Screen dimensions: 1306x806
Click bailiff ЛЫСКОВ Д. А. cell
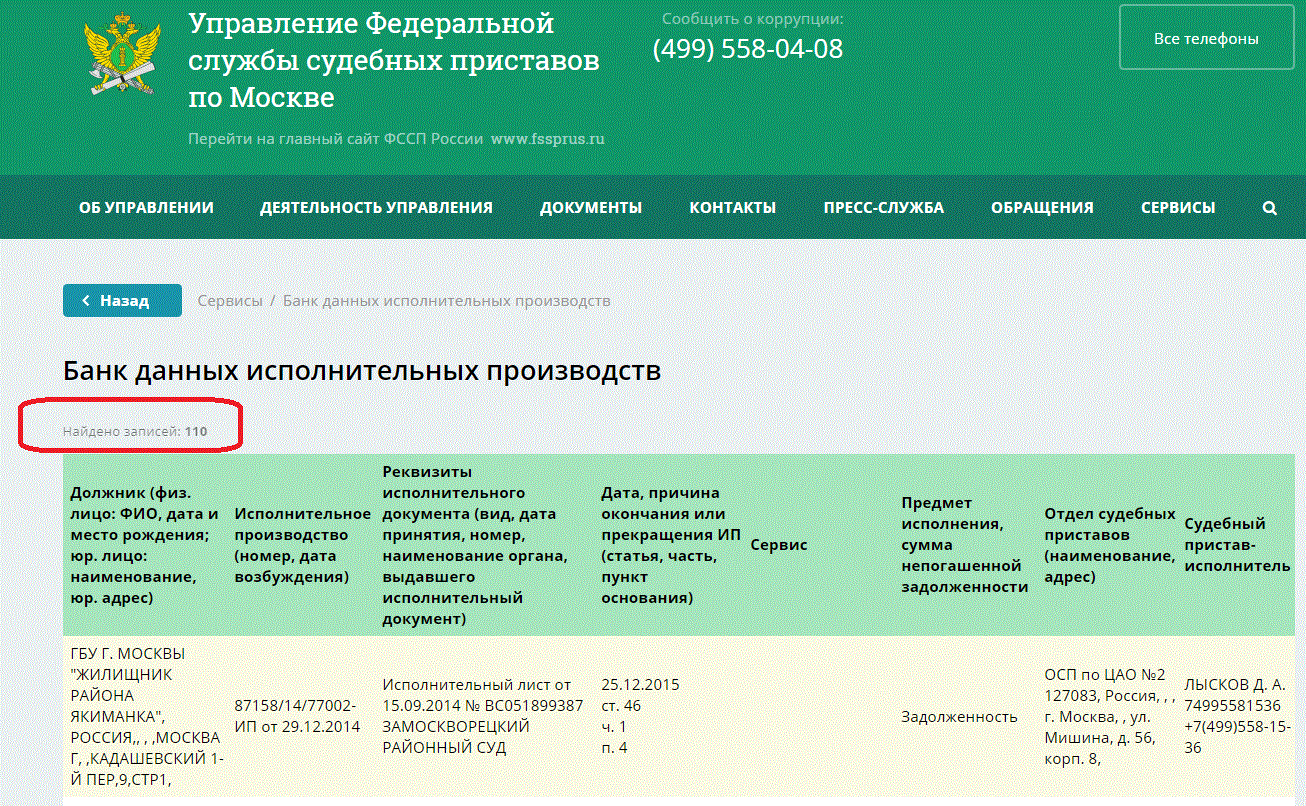pos(1237,716)
